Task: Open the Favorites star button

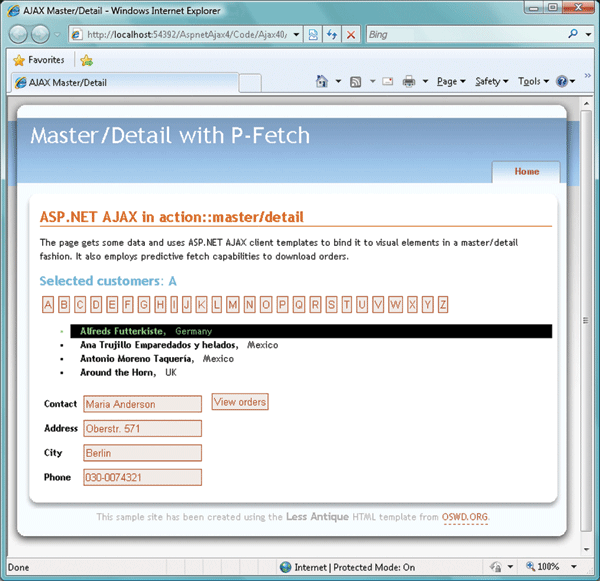Action: click(39, 60)
